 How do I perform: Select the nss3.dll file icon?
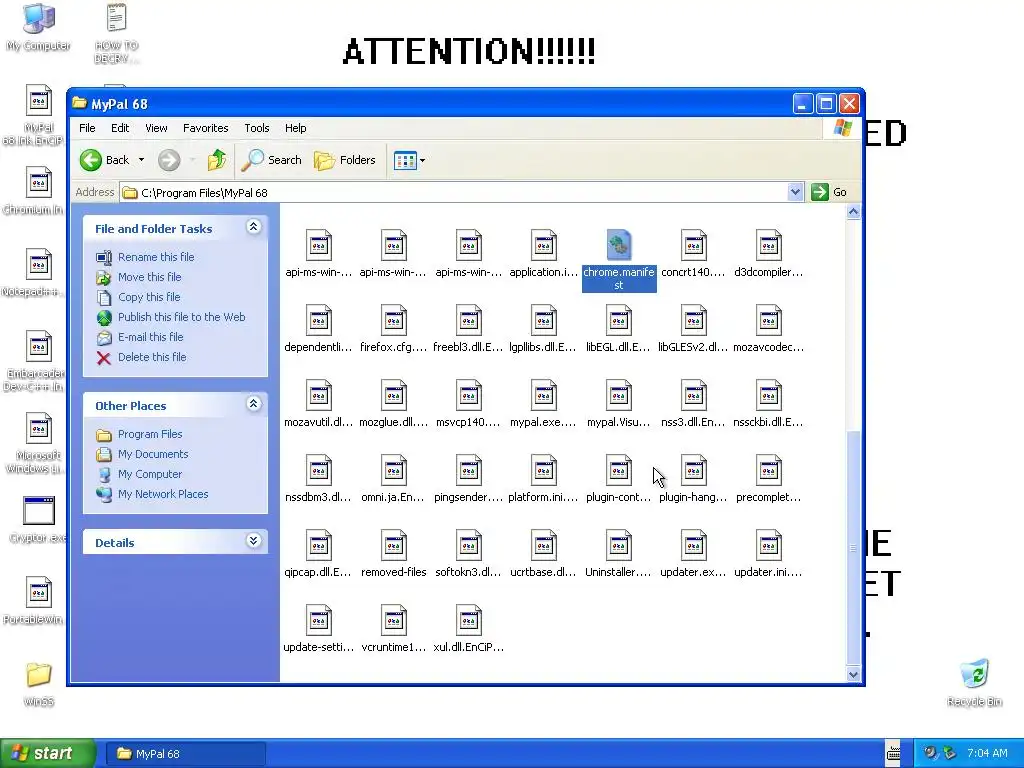694,395
